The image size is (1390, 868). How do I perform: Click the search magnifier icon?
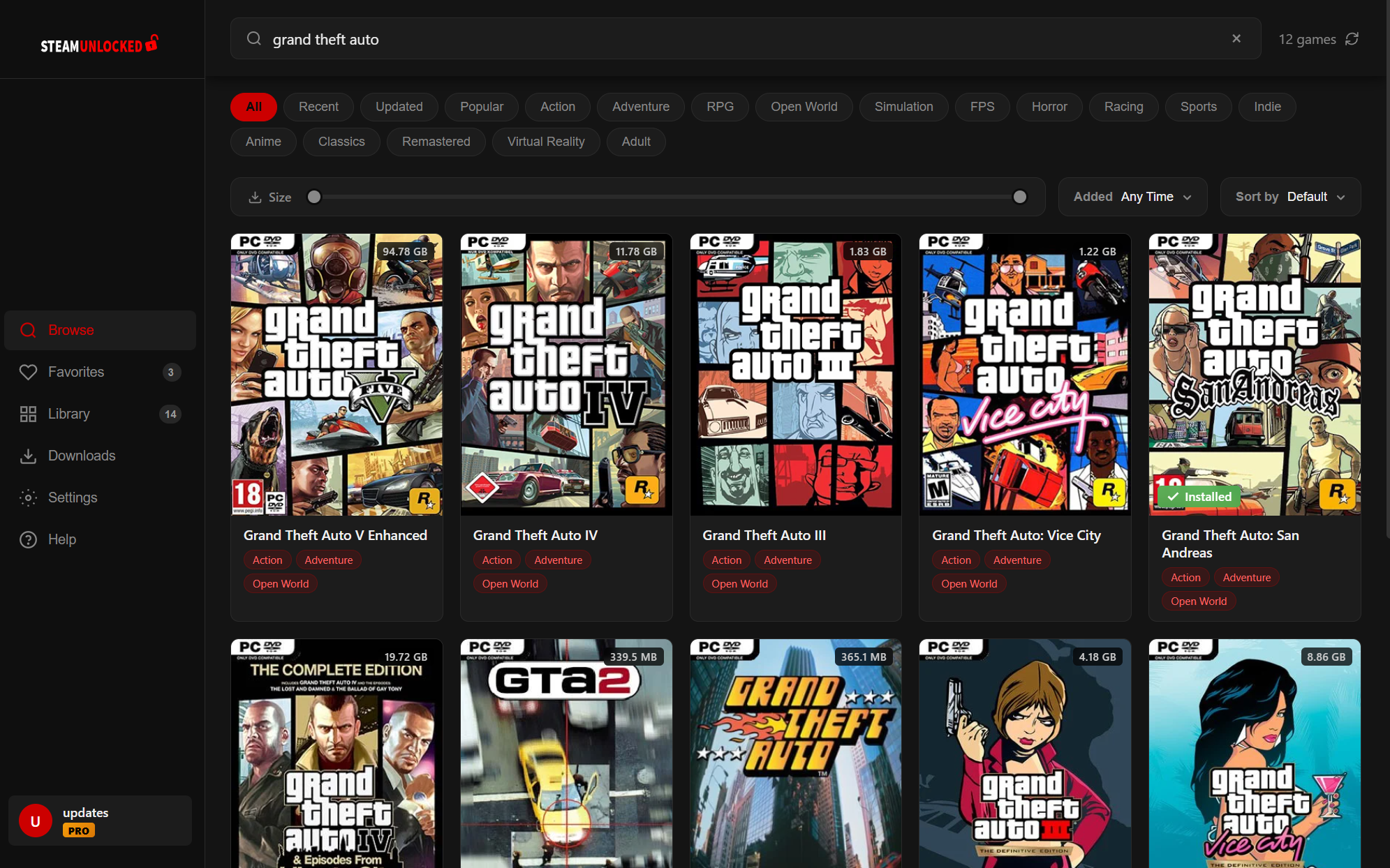[x=254, y=39]
